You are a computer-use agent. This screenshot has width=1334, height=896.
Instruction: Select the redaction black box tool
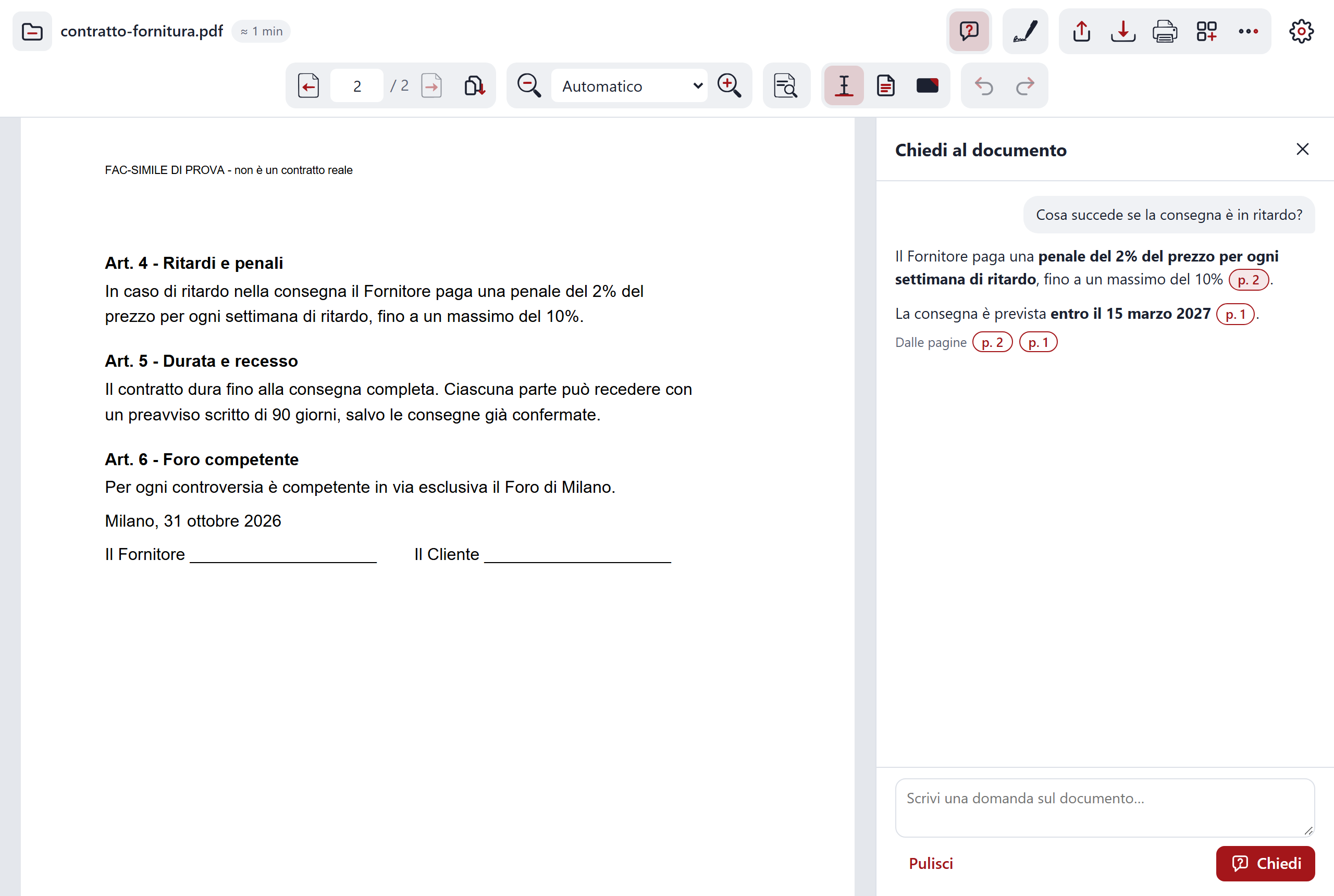click(927, 86)
